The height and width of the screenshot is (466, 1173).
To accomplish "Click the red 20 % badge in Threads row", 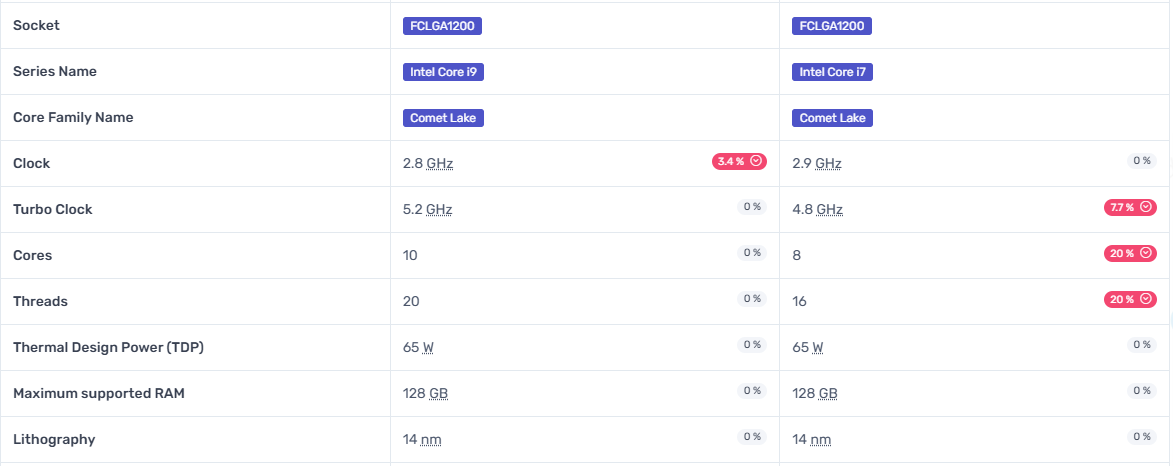I will (1130, 299).
